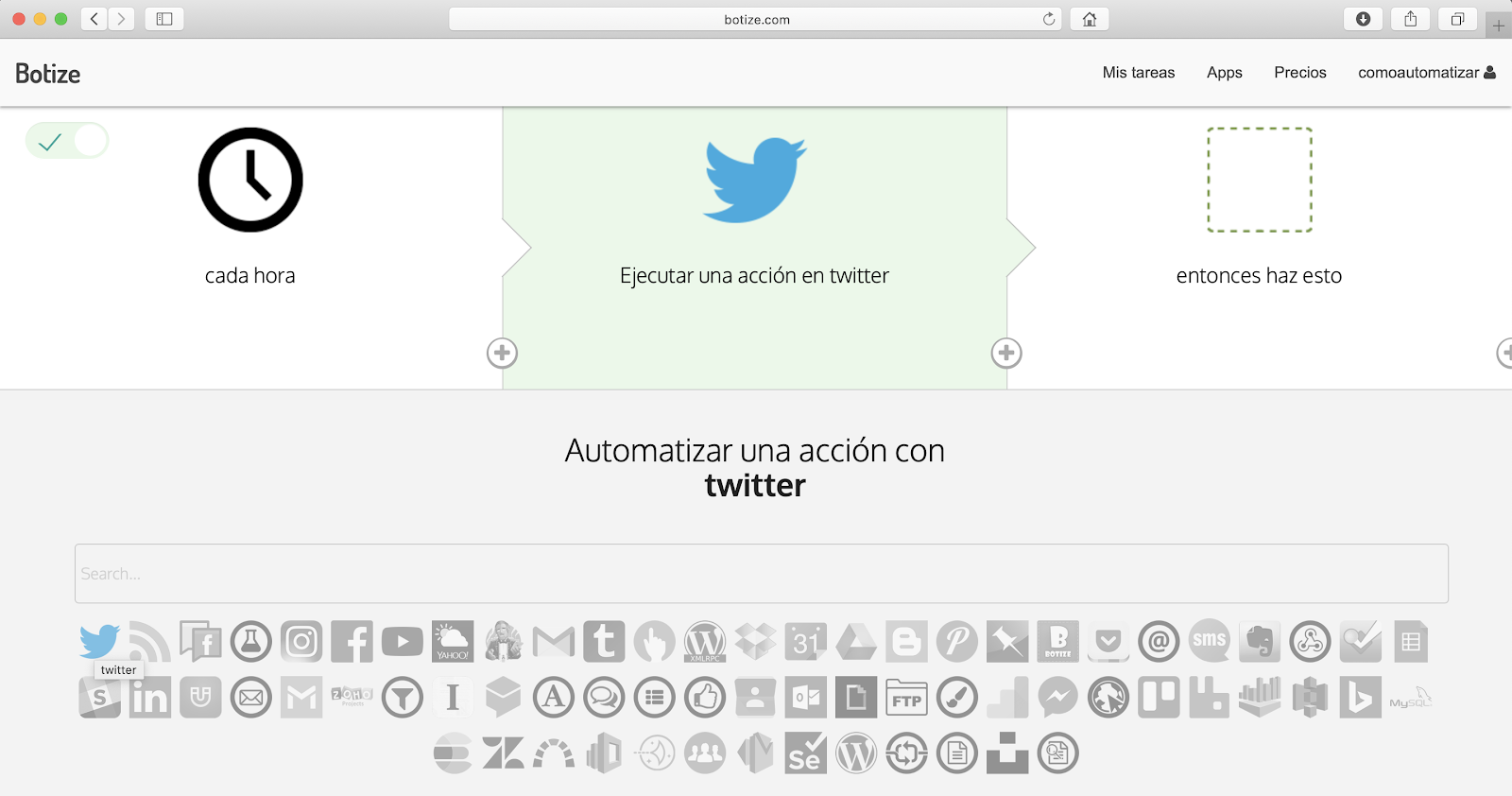Select the SMS speech bubble icon
Image resolution: width=1512 pixels, height=796 pixels.
[x=1210, y=641]
